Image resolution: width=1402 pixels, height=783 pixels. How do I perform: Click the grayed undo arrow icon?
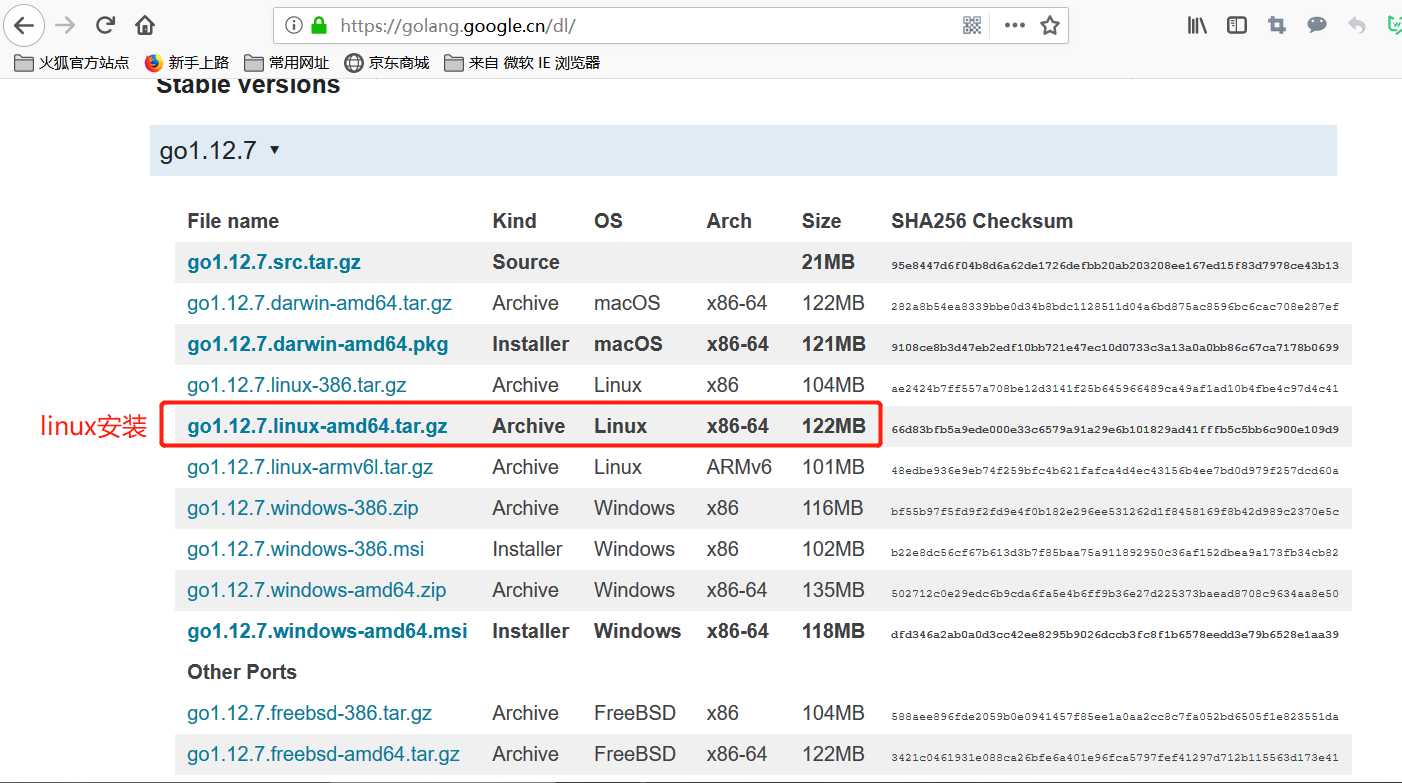tap(1357, 25)
